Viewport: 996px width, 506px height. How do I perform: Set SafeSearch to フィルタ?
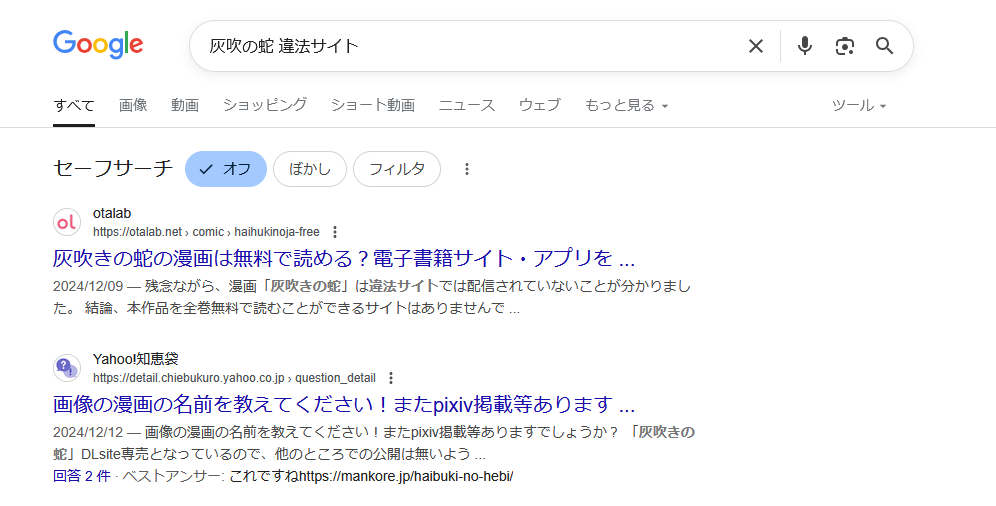[397, 169]
